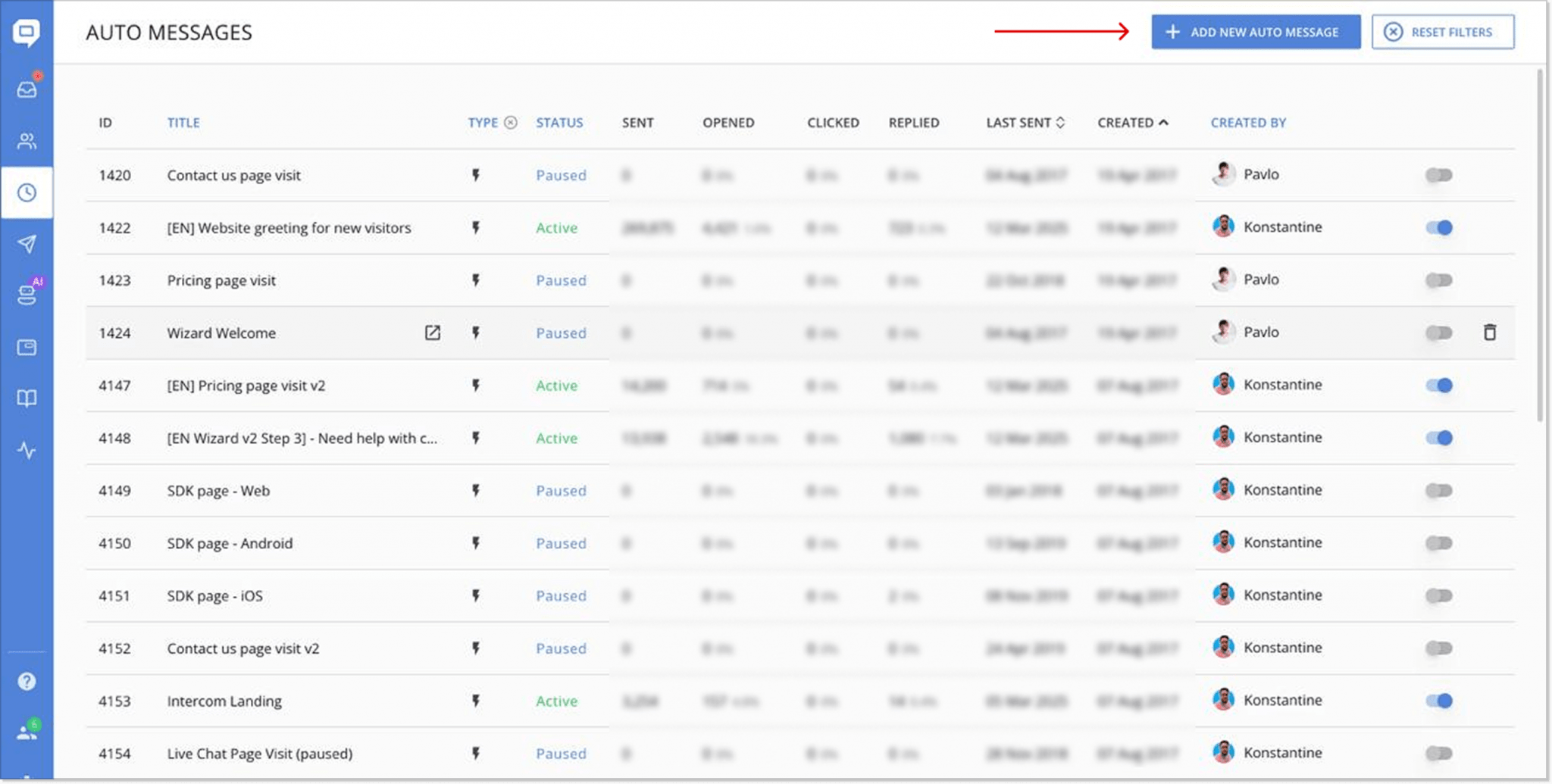Screen dimensions: 1552x784
Task: Disable the Intercom Landing message toggle
Action: (1438, 701)
